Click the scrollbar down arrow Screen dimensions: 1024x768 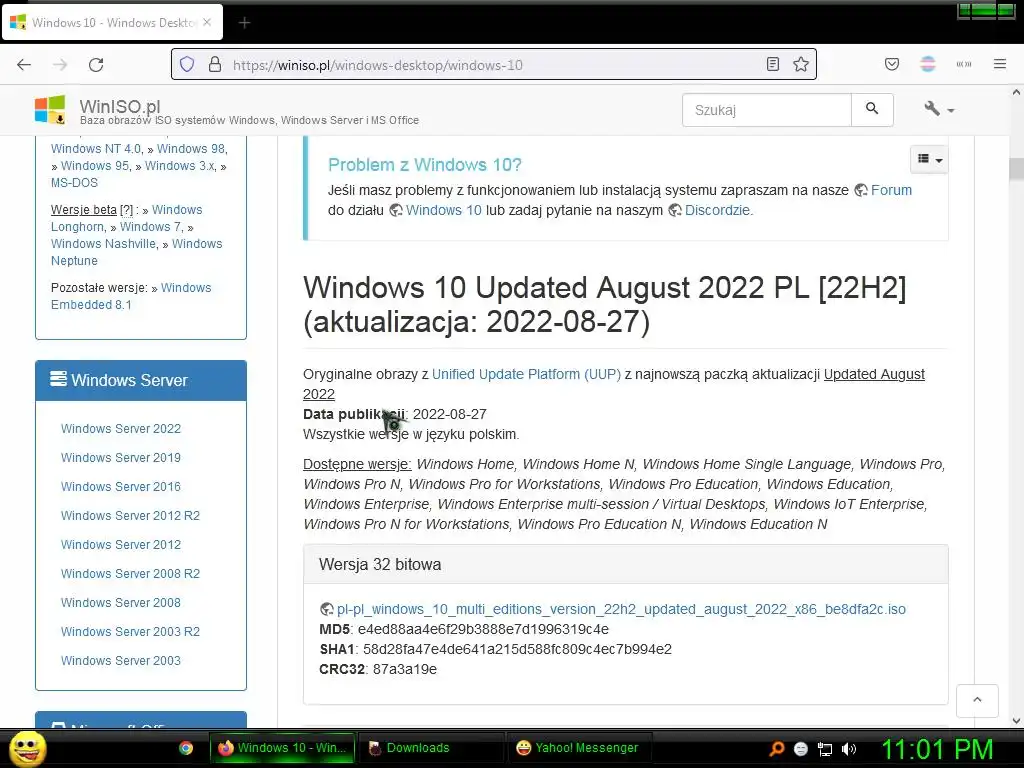coord(1016,721)
